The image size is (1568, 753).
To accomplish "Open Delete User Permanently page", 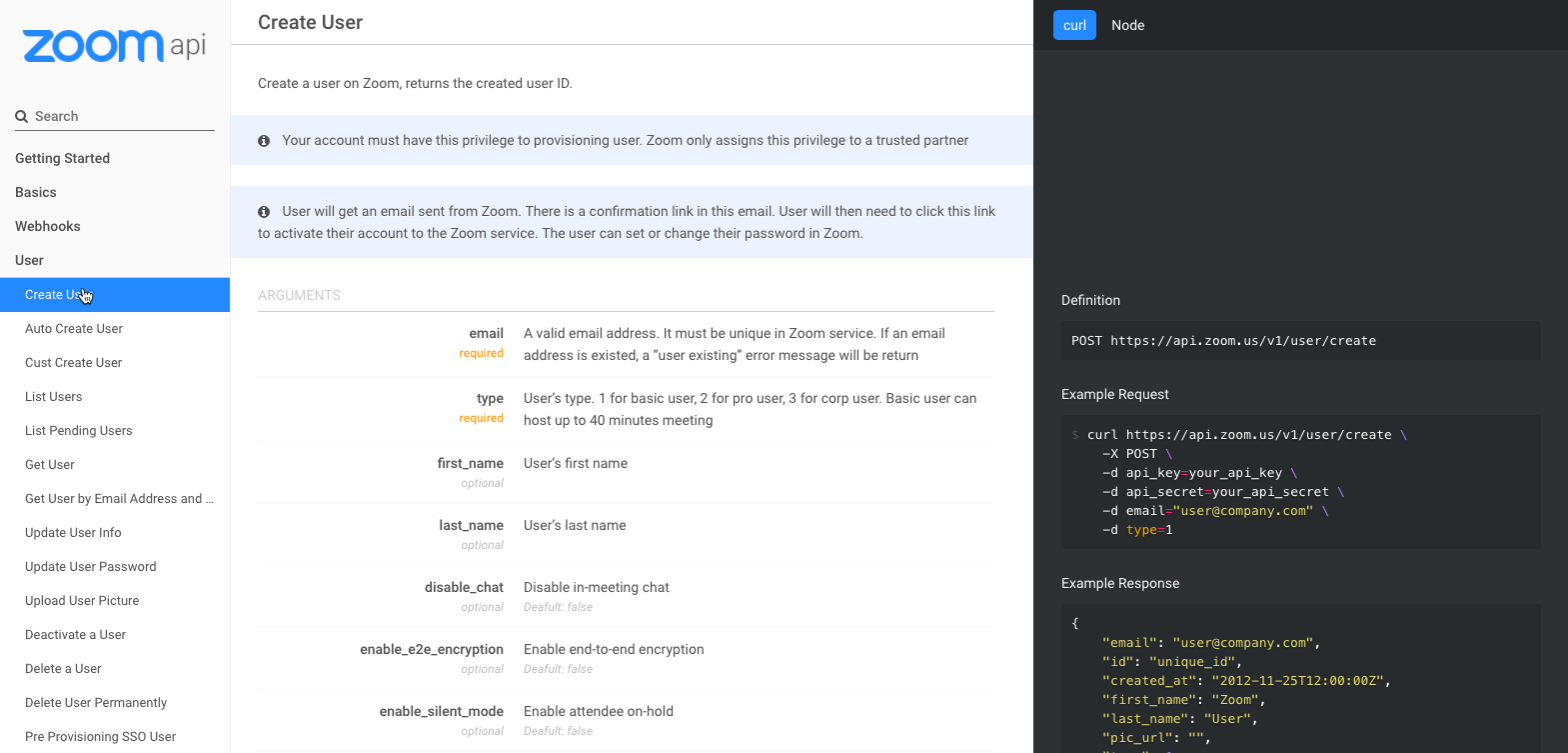I will (x=96, y=703).
